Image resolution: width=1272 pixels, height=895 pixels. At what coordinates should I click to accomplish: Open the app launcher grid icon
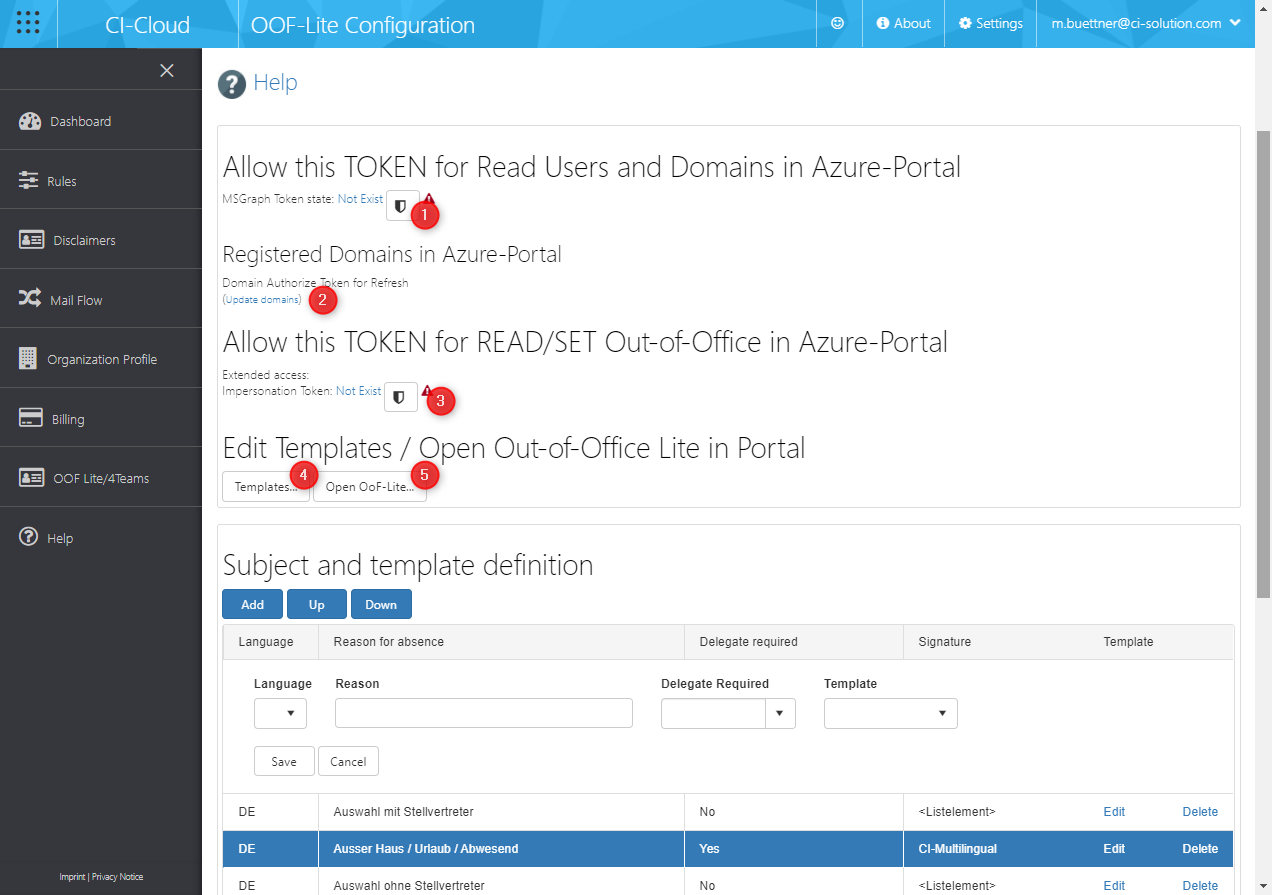coord(28,23)
